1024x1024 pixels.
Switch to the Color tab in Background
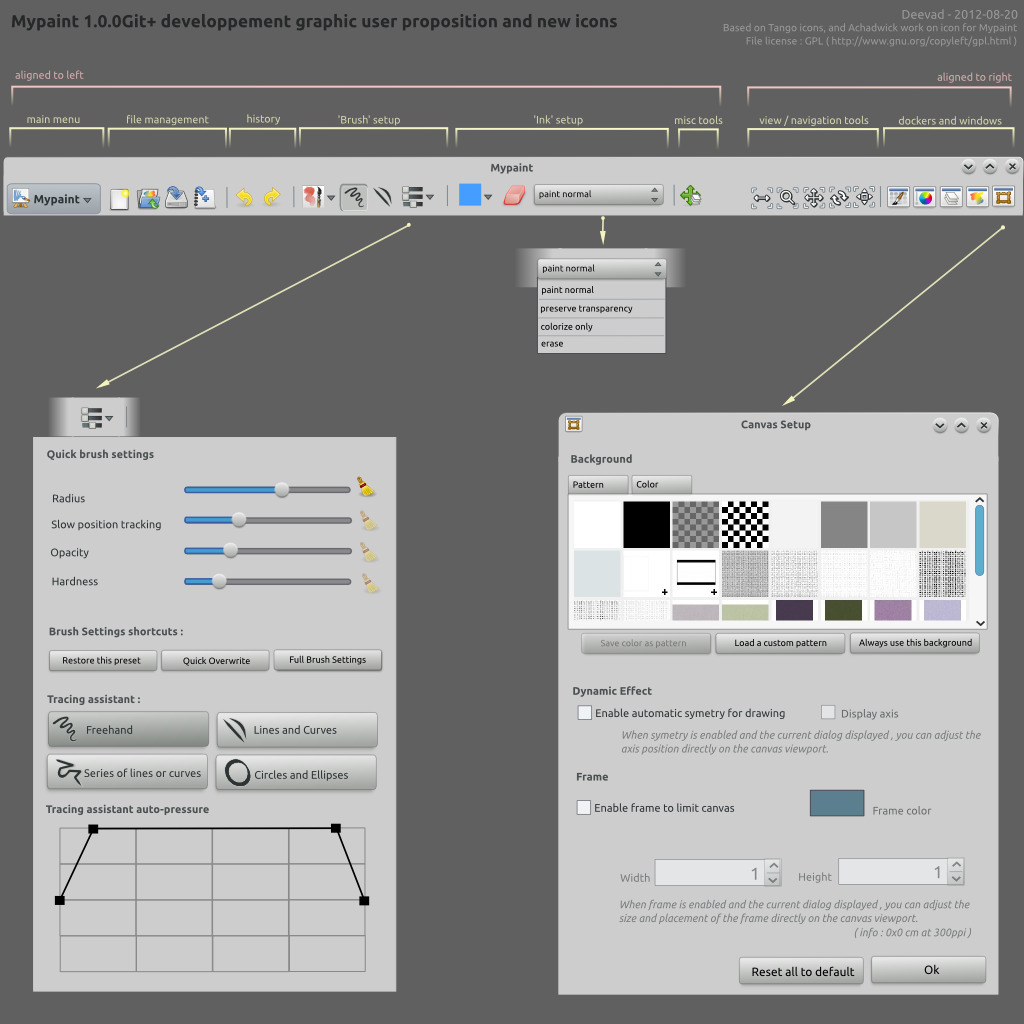click(660, 484)
